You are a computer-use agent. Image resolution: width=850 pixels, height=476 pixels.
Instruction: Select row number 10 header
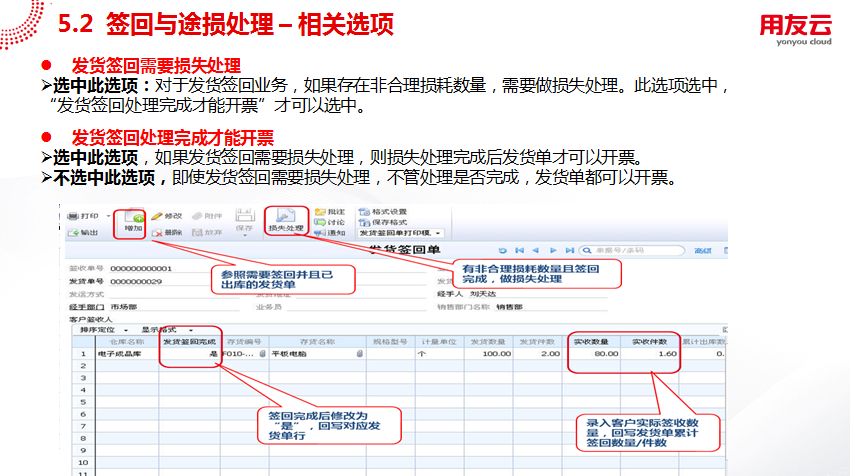(x=83, y=462)
